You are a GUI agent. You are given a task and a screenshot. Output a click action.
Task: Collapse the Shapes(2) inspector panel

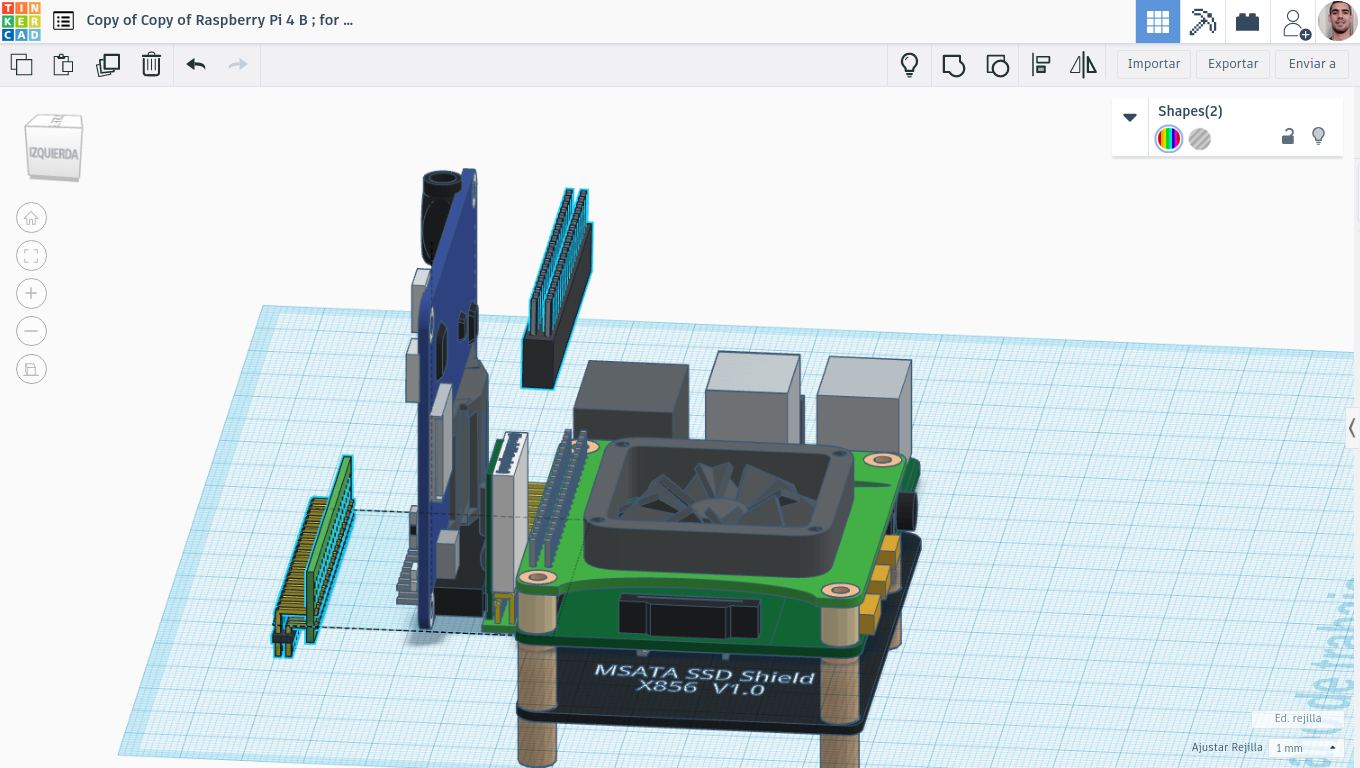pyautogui.click(x=1130, y=117)
